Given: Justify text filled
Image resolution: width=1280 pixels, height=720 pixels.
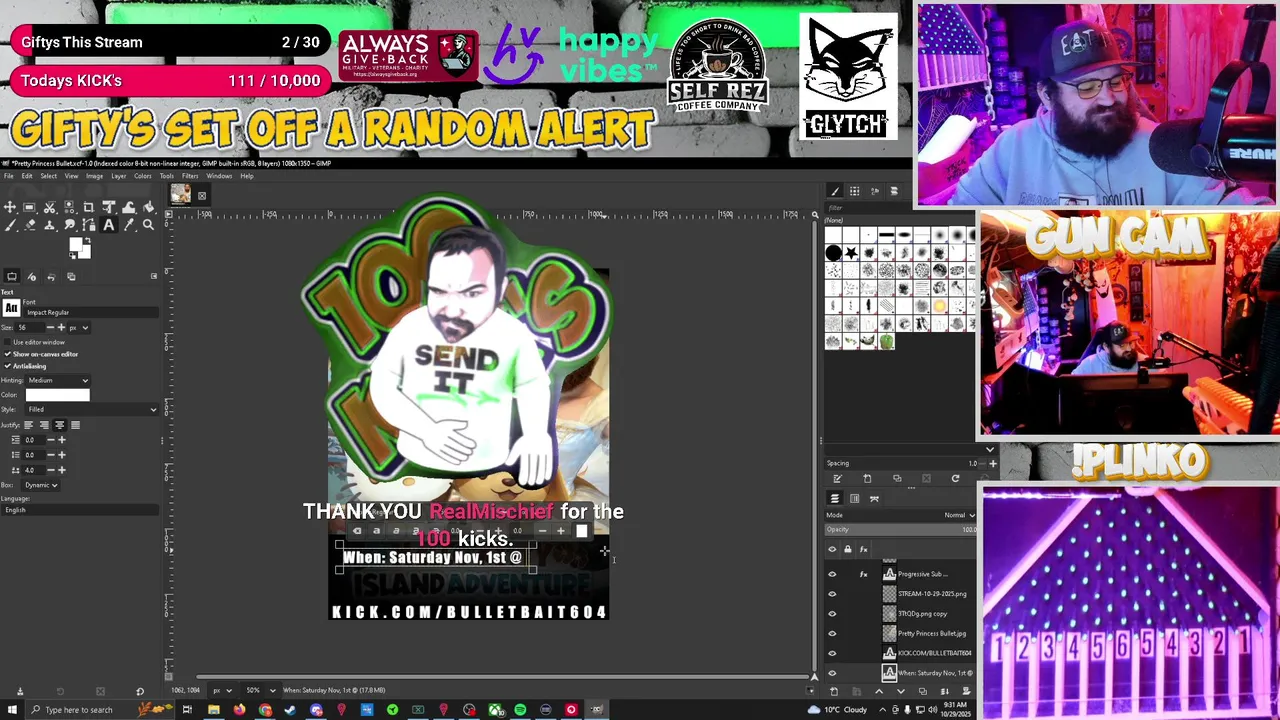Looking at the screenshot, I should pyautogui.click(x=75, y=425).
